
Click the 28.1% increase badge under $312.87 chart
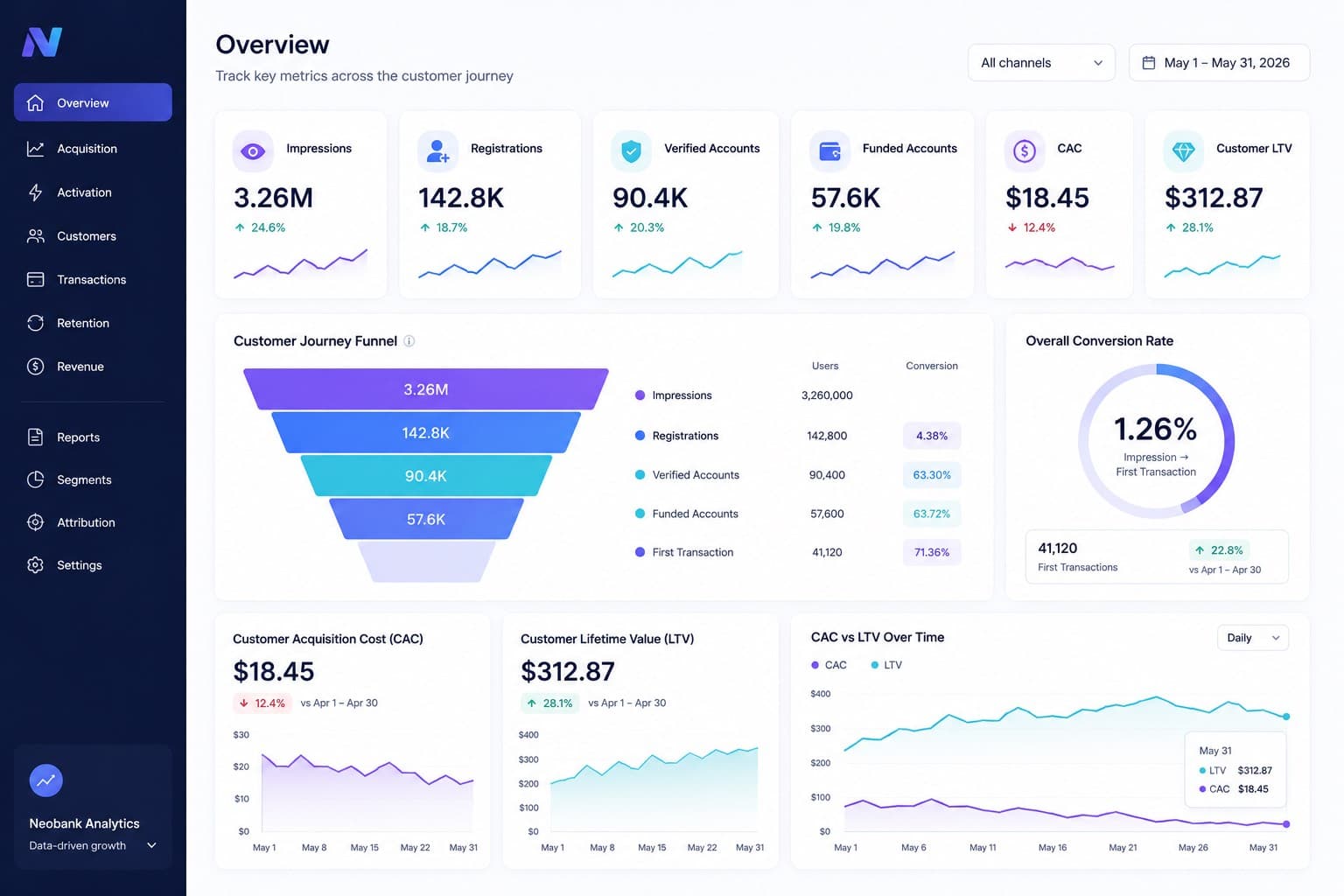coord(550,703)
